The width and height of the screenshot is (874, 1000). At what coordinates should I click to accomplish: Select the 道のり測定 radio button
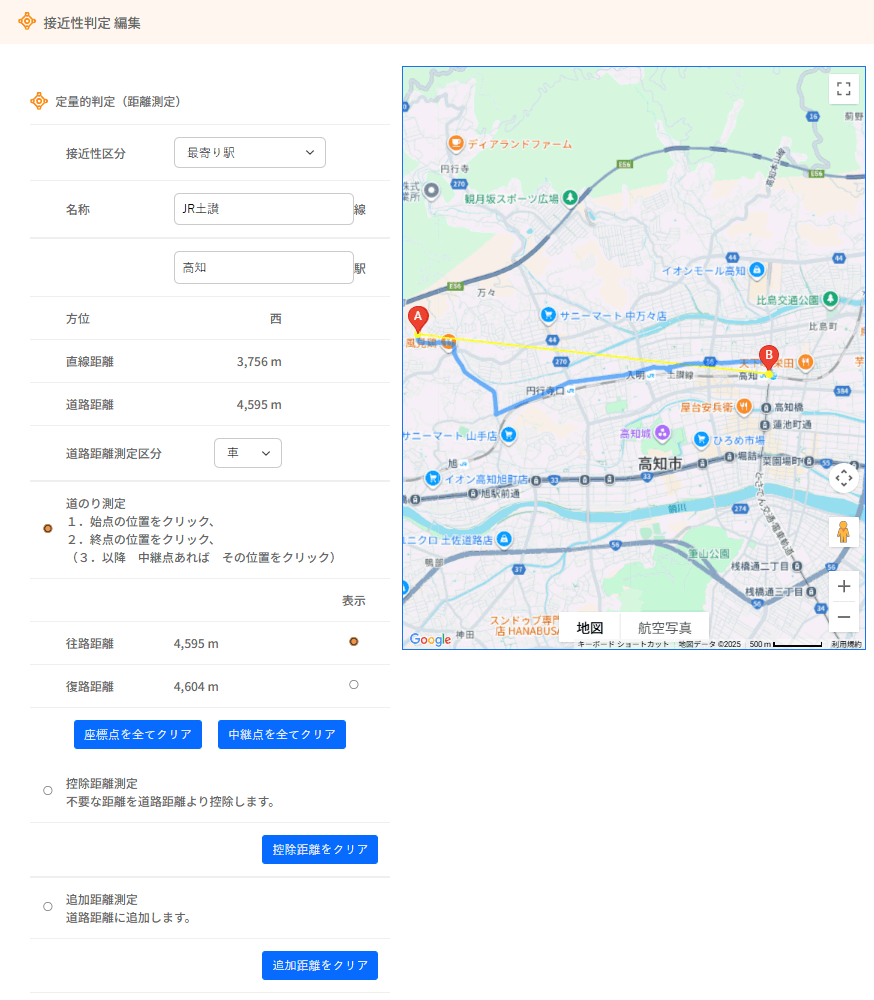tap(48, 529)
